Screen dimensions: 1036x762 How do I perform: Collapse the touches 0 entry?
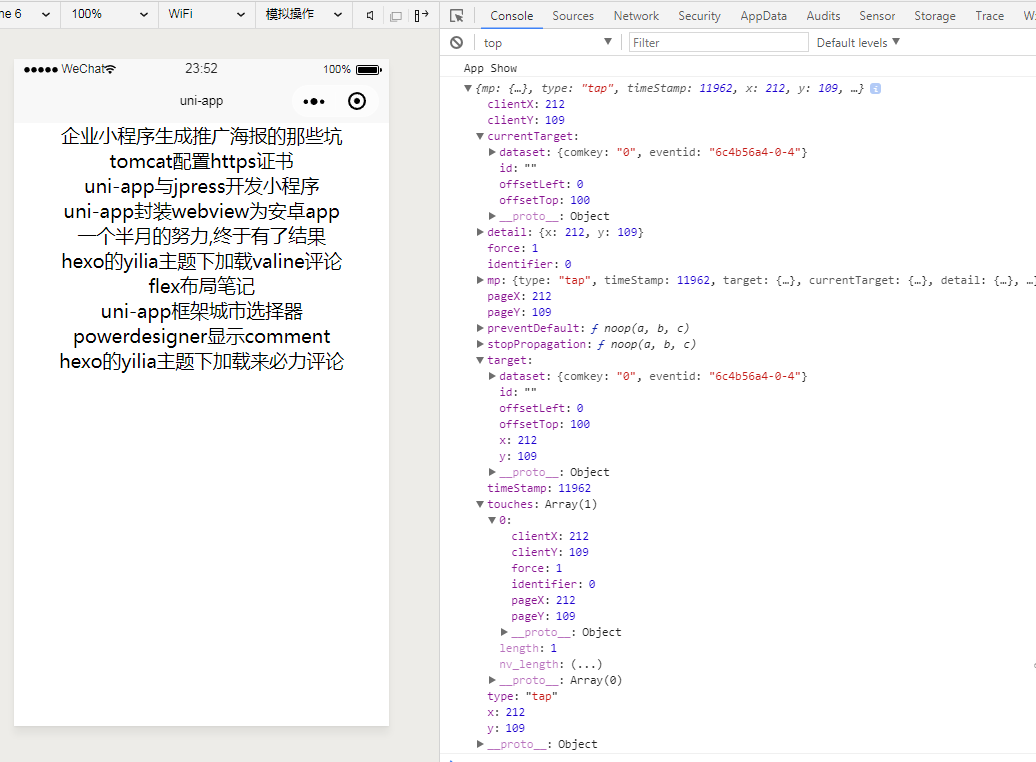tap(492, 520)
